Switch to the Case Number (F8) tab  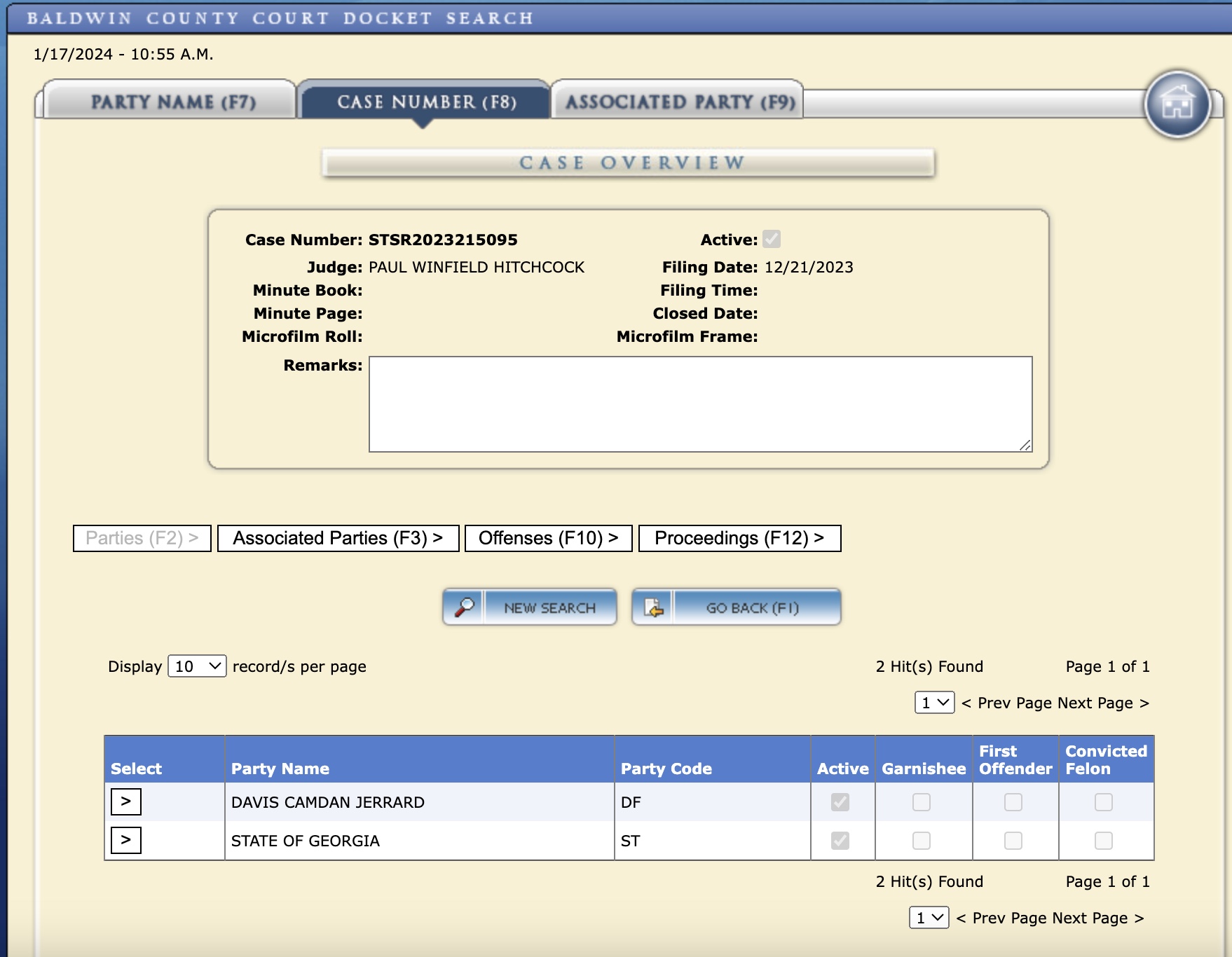tap(425, 102)
